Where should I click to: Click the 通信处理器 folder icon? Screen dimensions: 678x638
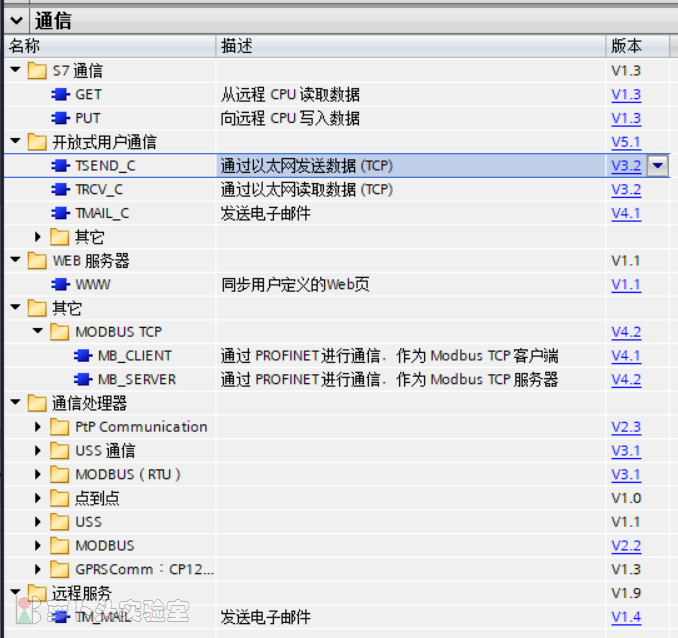coord(37,403)
